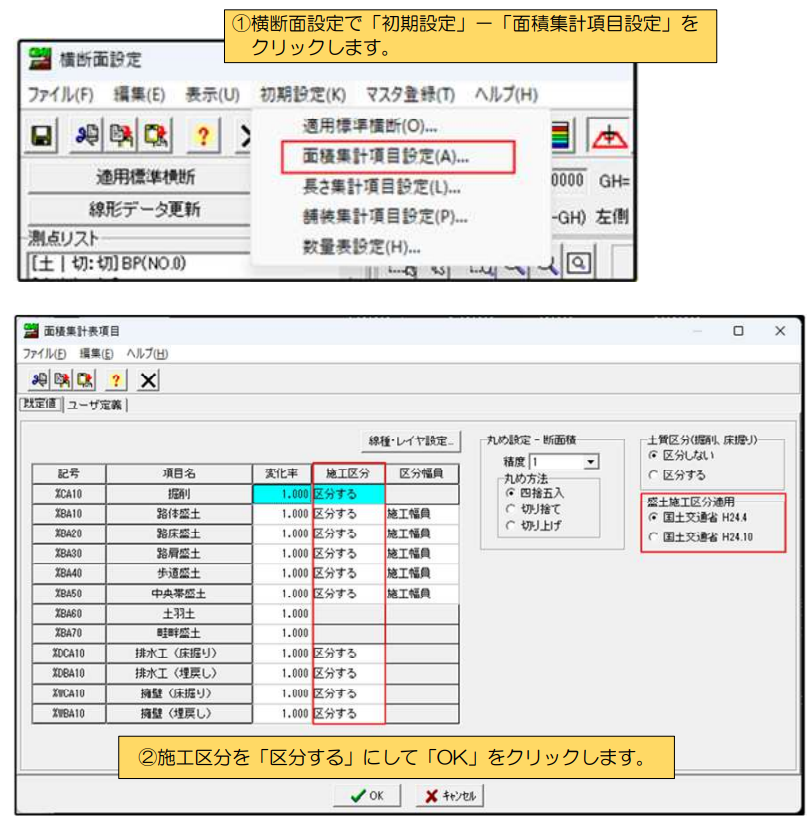Click the copy icon in 面積集計表項目 toolbar
812x823 pixels.
(62, 379)
